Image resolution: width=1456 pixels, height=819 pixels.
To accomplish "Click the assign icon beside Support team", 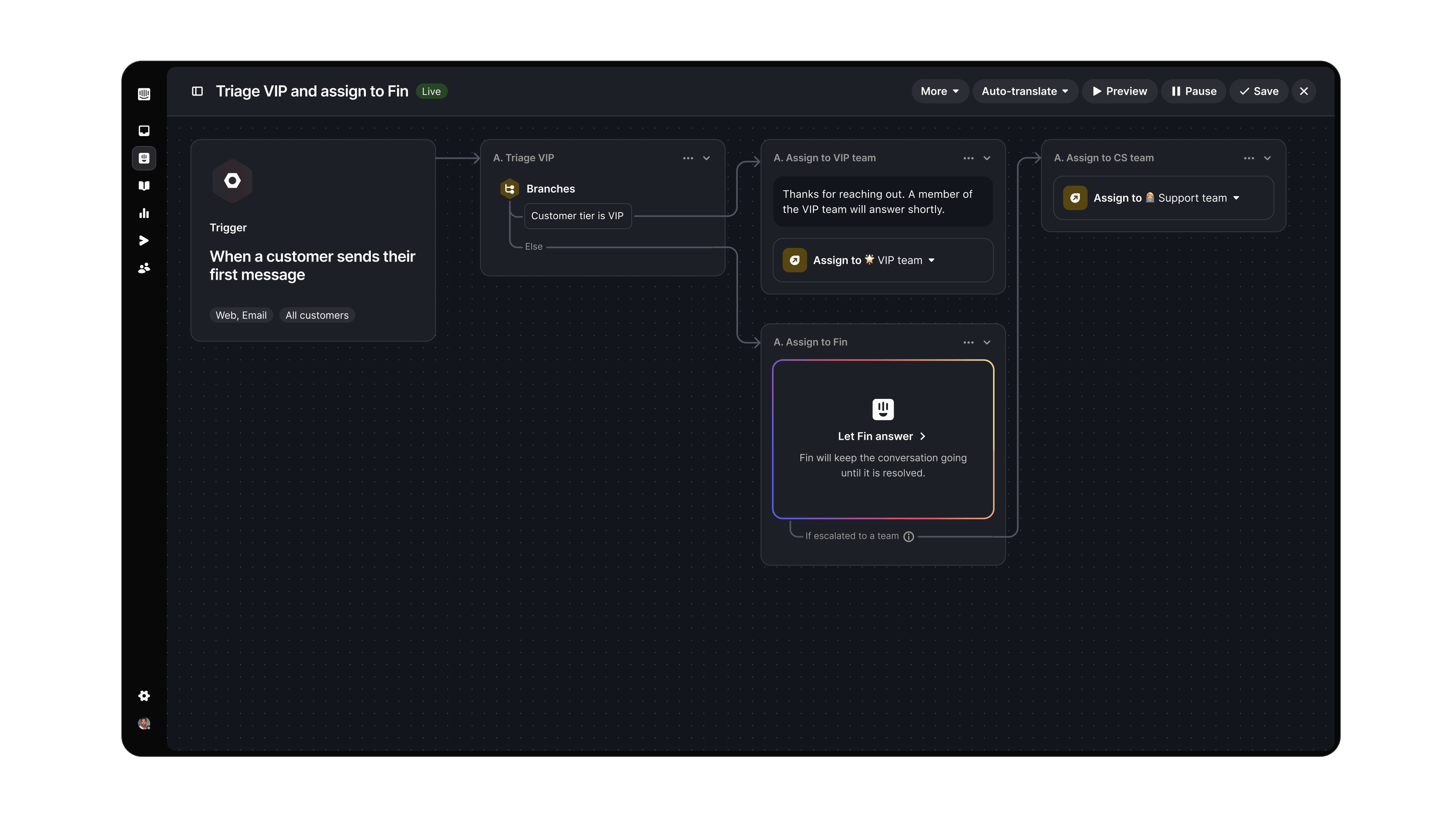I will pyautogui.click(x=1075, y=198).
